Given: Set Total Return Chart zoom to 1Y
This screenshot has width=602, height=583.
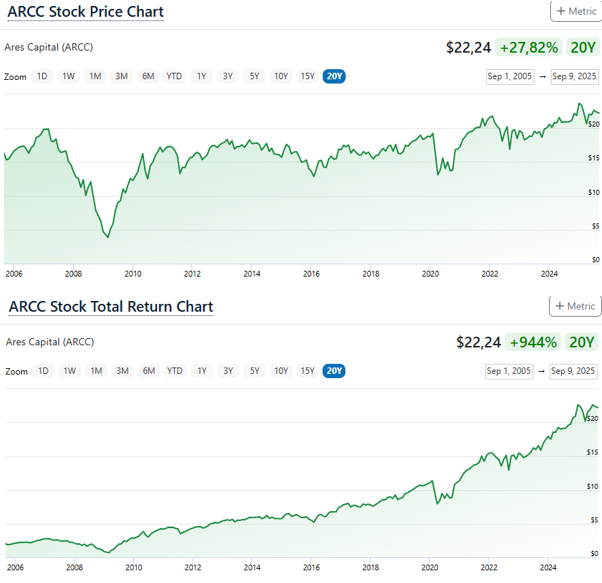Looking at the screenshot, I should (202, 371).
